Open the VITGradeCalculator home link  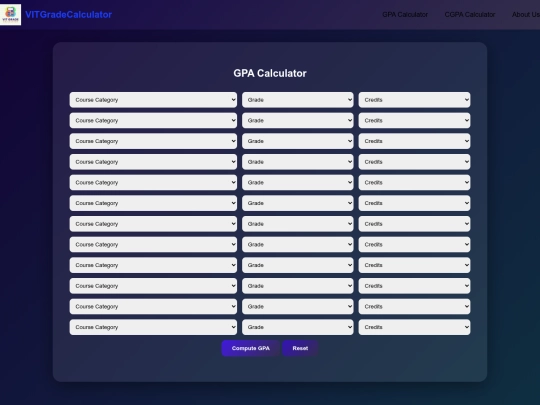(x=69, y=14)
